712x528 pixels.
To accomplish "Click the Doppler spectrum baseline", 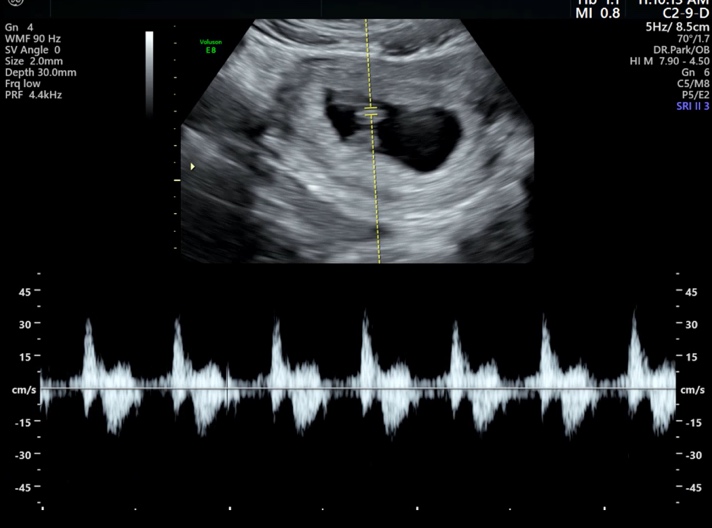I will pyautogui.click(x=358, y=389).
